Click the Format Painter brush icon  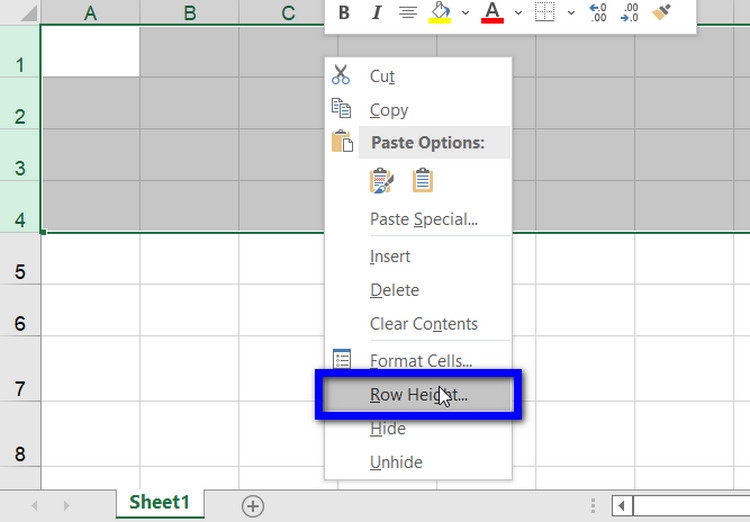click(x=662, y=12)
